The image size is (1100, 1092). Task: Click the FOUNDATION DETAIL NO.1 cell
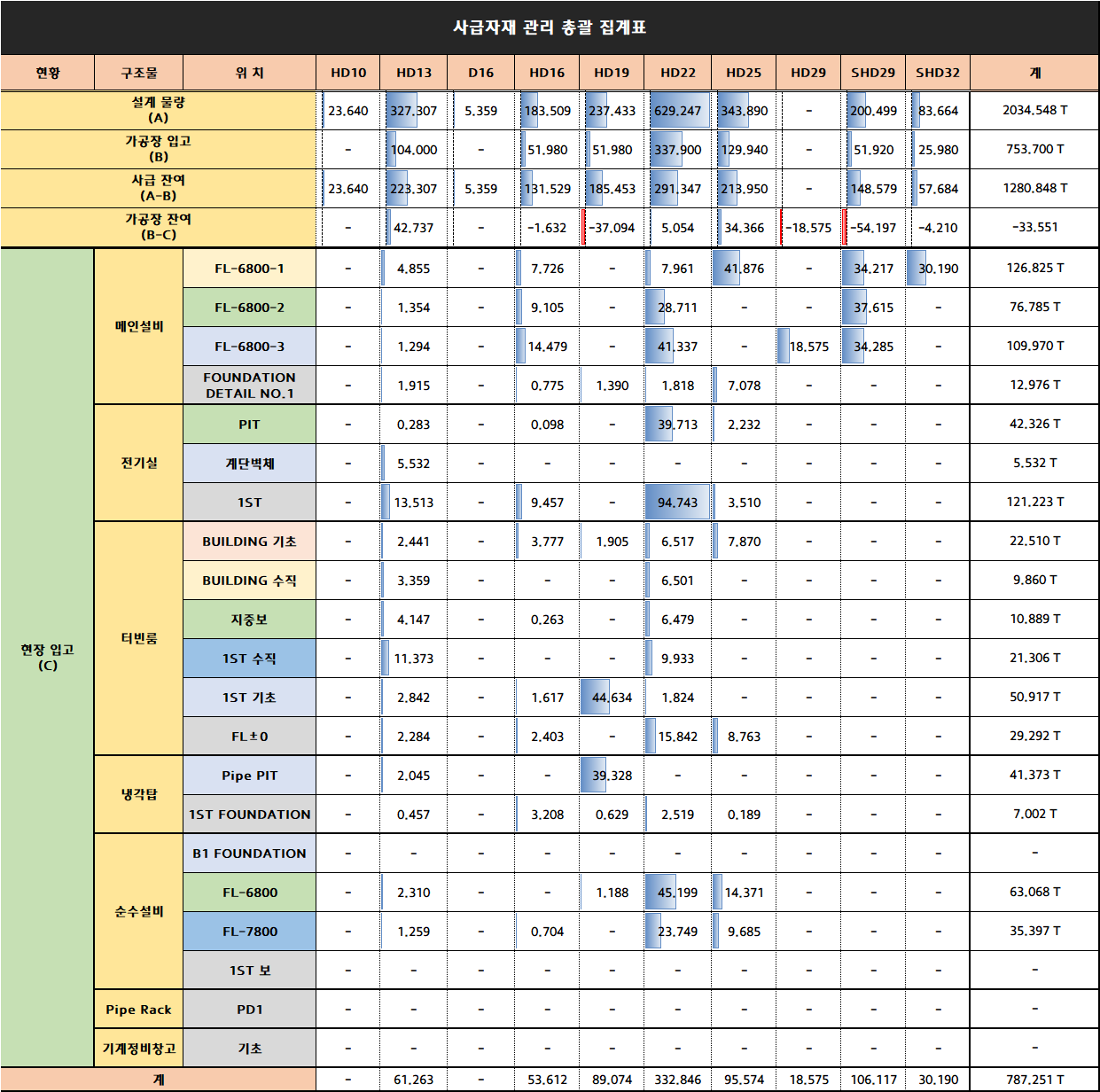(x=250, y=386)
